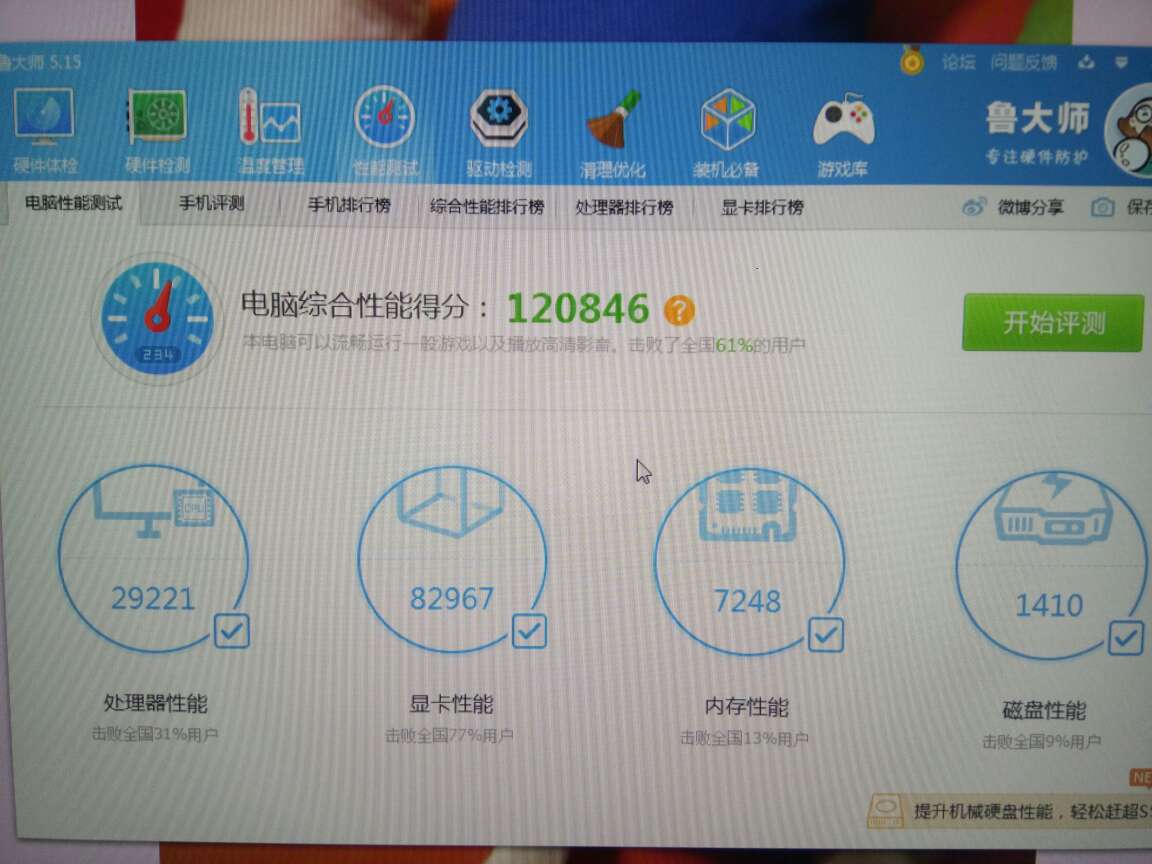The width and height of the screenshot is (1152, 864).
Task: Click the 击败全国31%用户 text
Action: click(154, 734)
